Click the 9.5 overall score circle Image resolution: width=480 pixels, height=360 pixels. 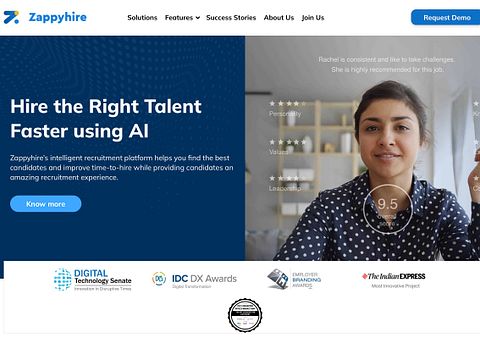point(387,209)
